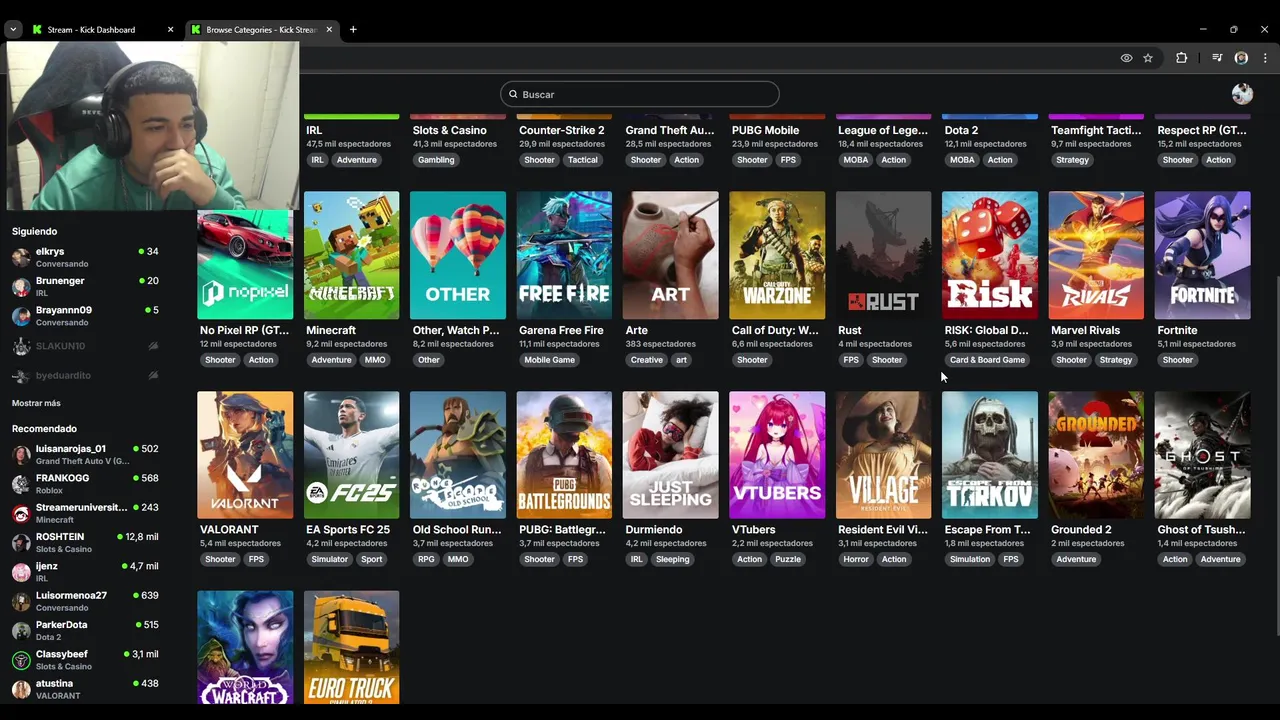
Task: Click Card & Board Game tag
Action: (987, 360)
